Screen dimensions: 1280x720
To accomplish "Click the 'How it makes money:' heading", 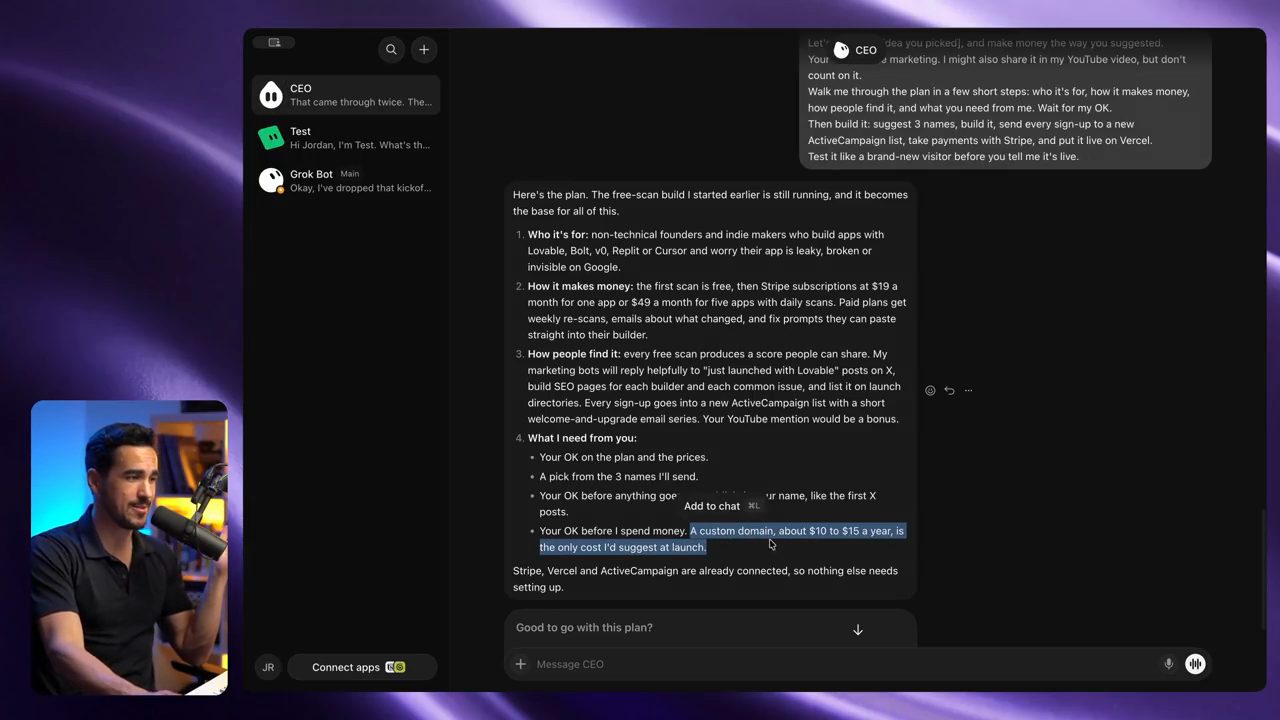I will pyautogui.click(x=580, y=287).
